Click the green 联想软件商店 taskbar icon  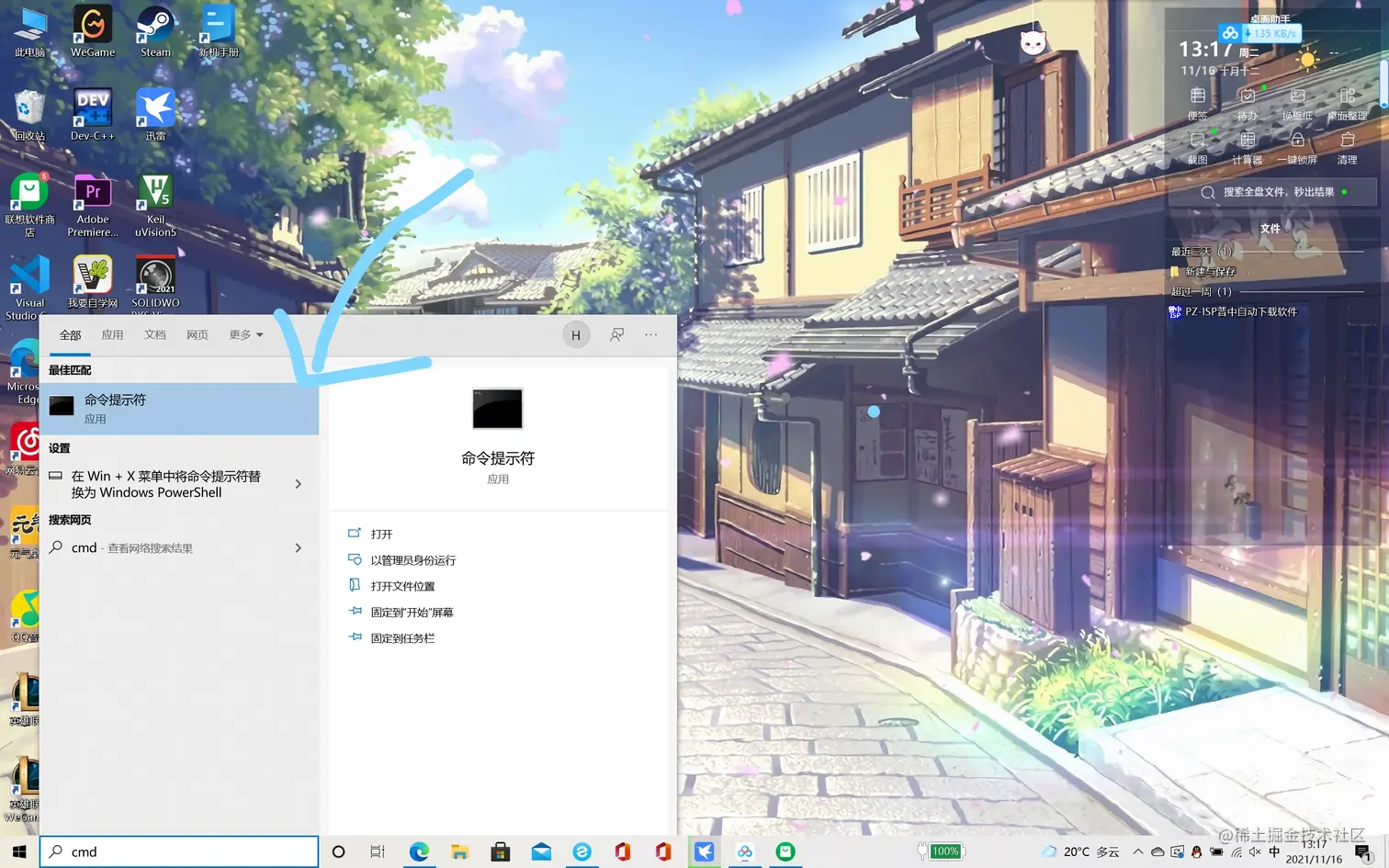point(785,851)
